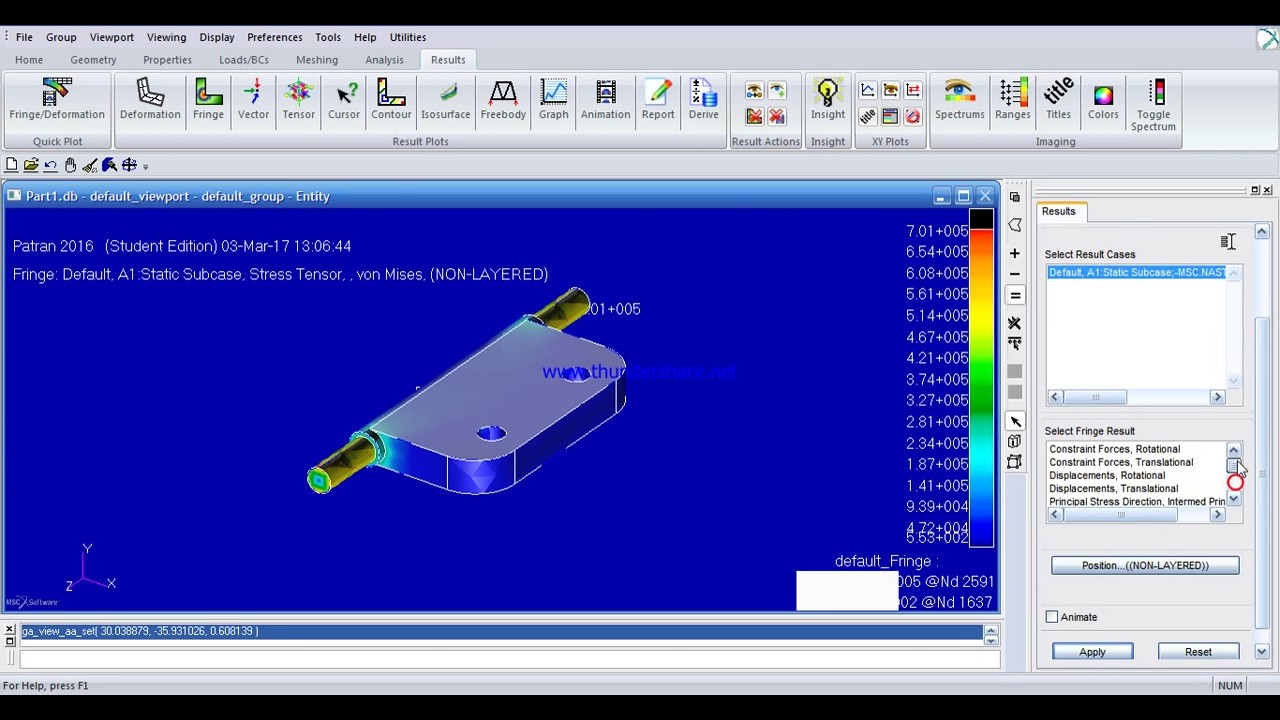Switch to the Analysis ribbon tab
1280x720 pixels.
[x=384, y=60]
